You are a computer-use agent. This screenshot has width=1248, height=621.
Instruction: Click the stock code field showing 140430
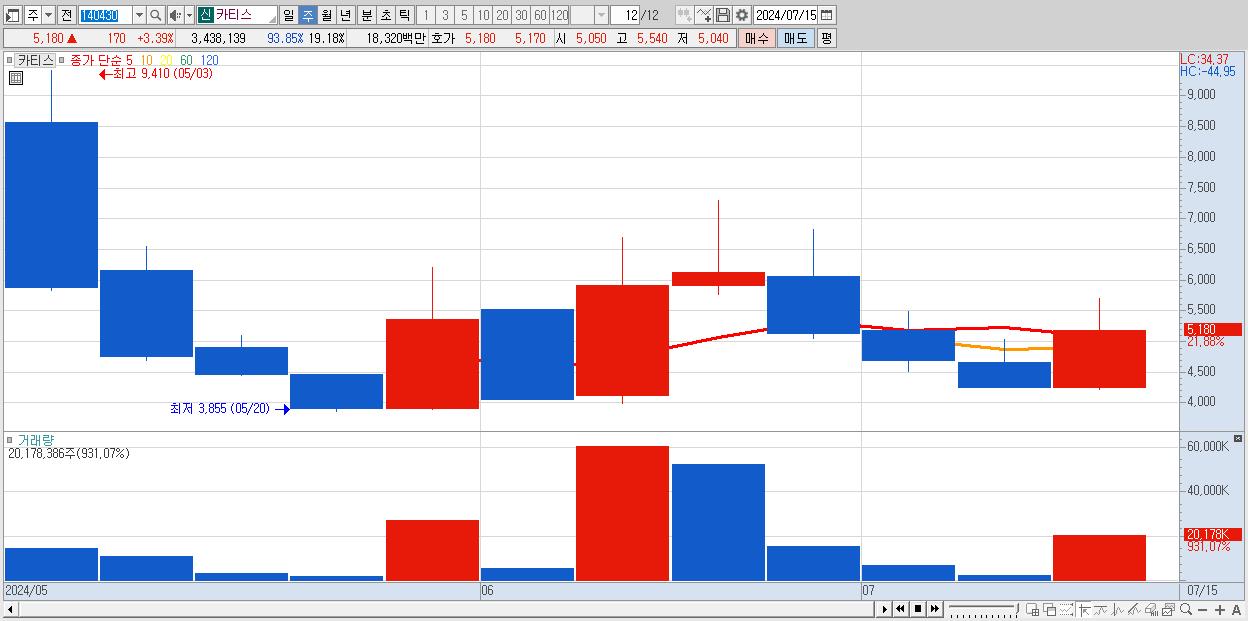(104, 15)
